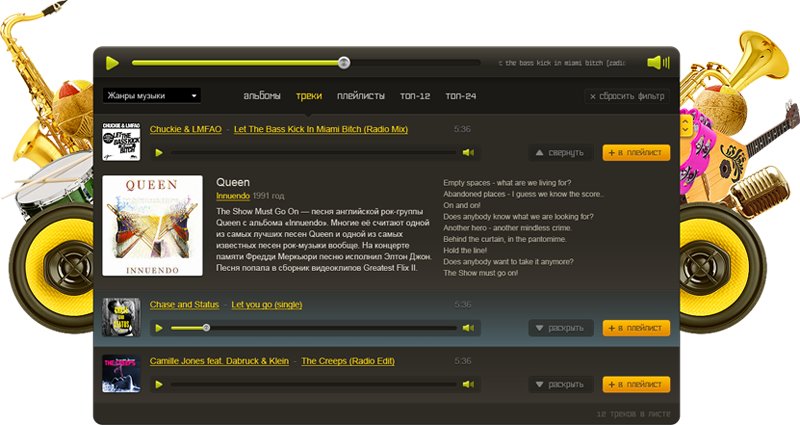Toggle volume icon on Chuckie & LMFAO track

pyautogui.click(x=467, y=153)
